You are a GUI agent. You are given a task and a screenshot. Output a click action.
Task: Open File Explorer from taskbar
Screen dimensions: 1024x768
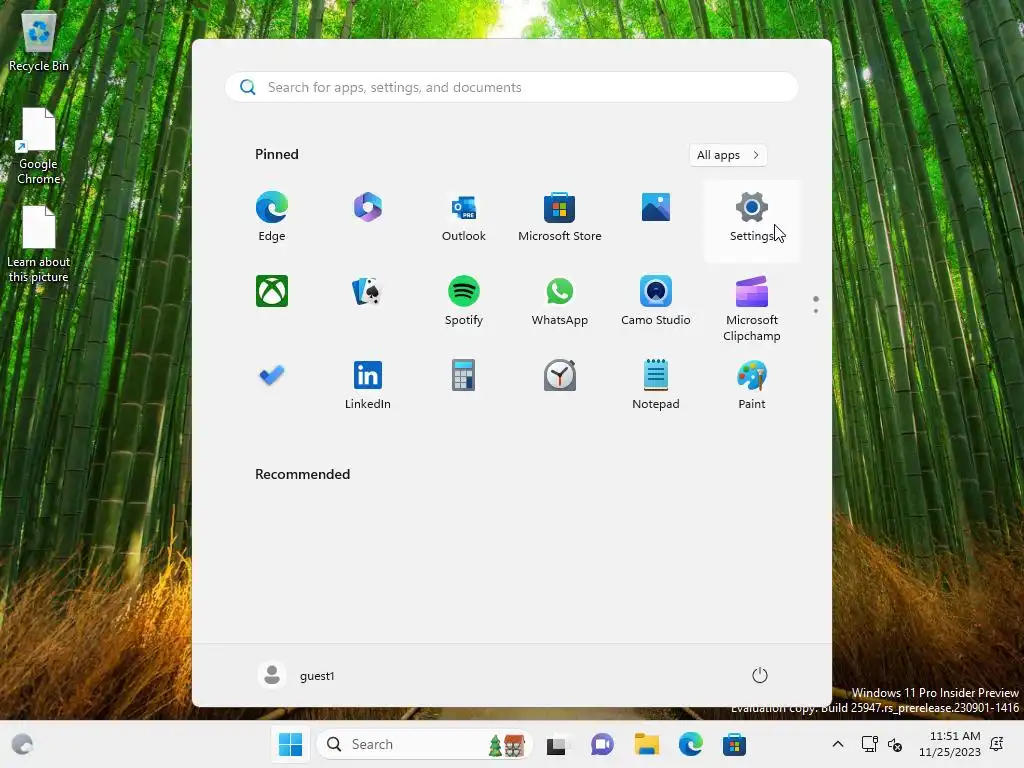pos(647,744)
